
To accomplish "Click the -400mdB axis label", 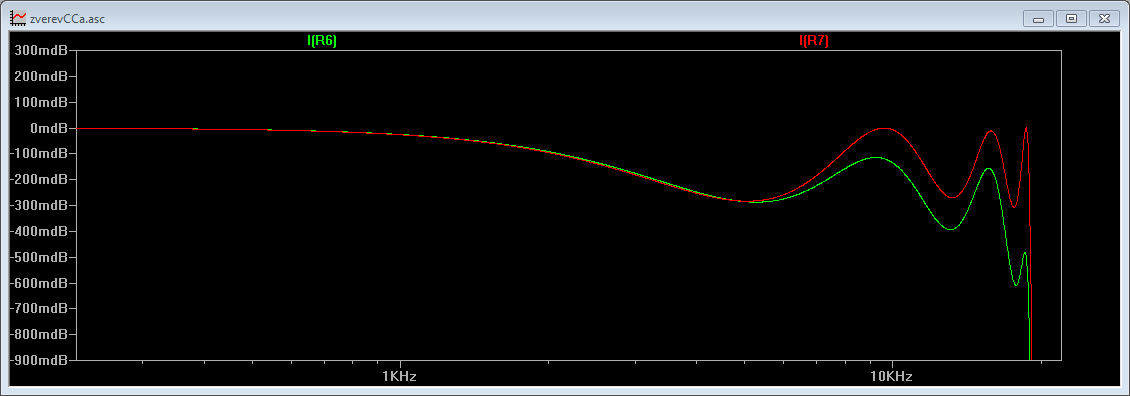I will click(x=39, y=232).
